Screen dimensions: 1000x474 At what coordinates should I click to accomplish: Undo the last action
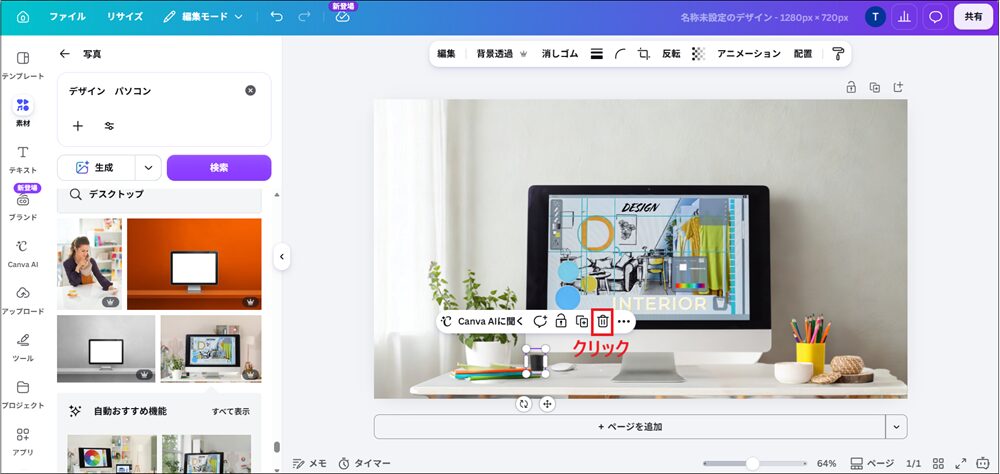pos(277,17)
